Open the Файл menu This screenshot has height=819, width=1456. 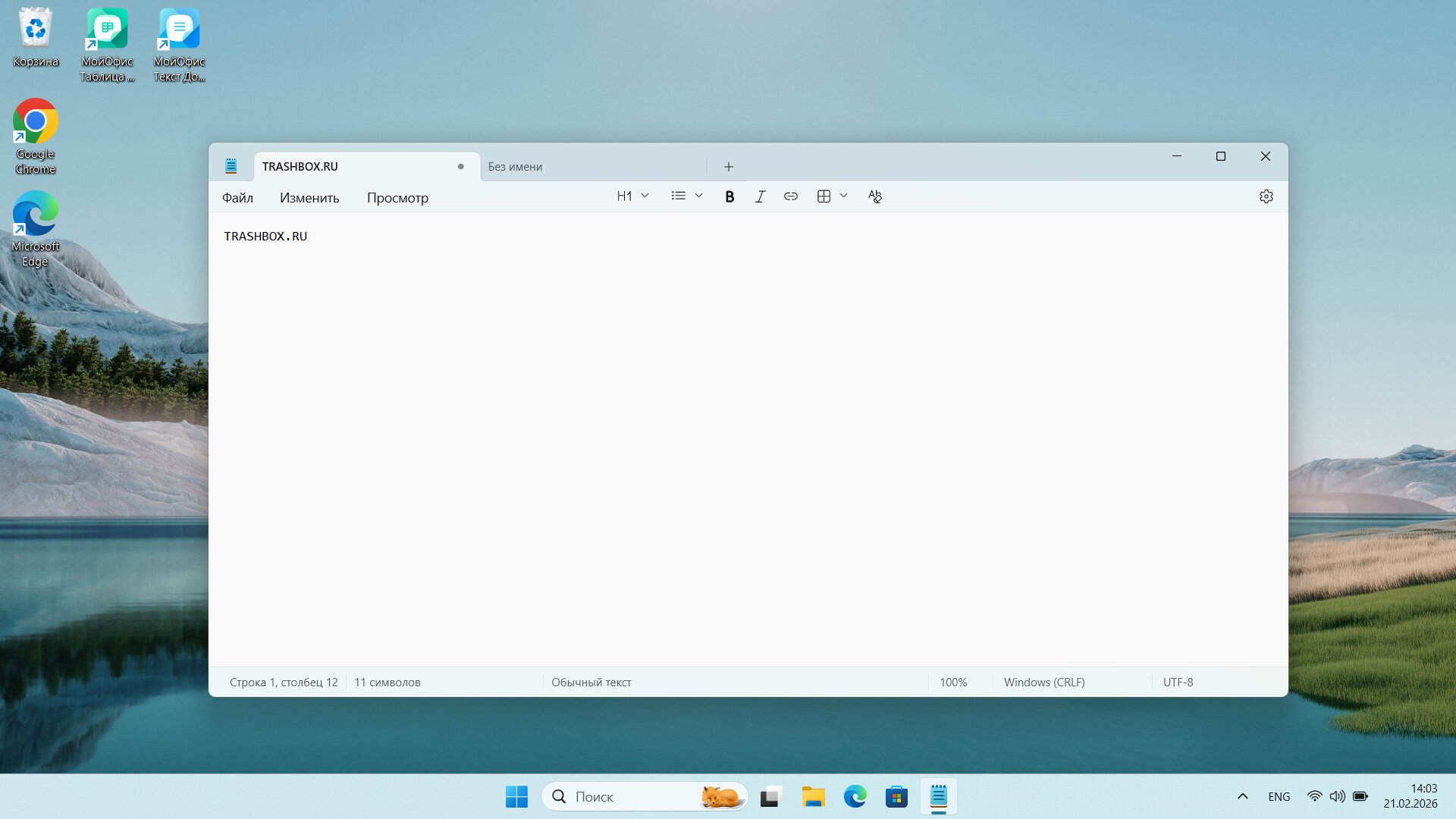237,198
